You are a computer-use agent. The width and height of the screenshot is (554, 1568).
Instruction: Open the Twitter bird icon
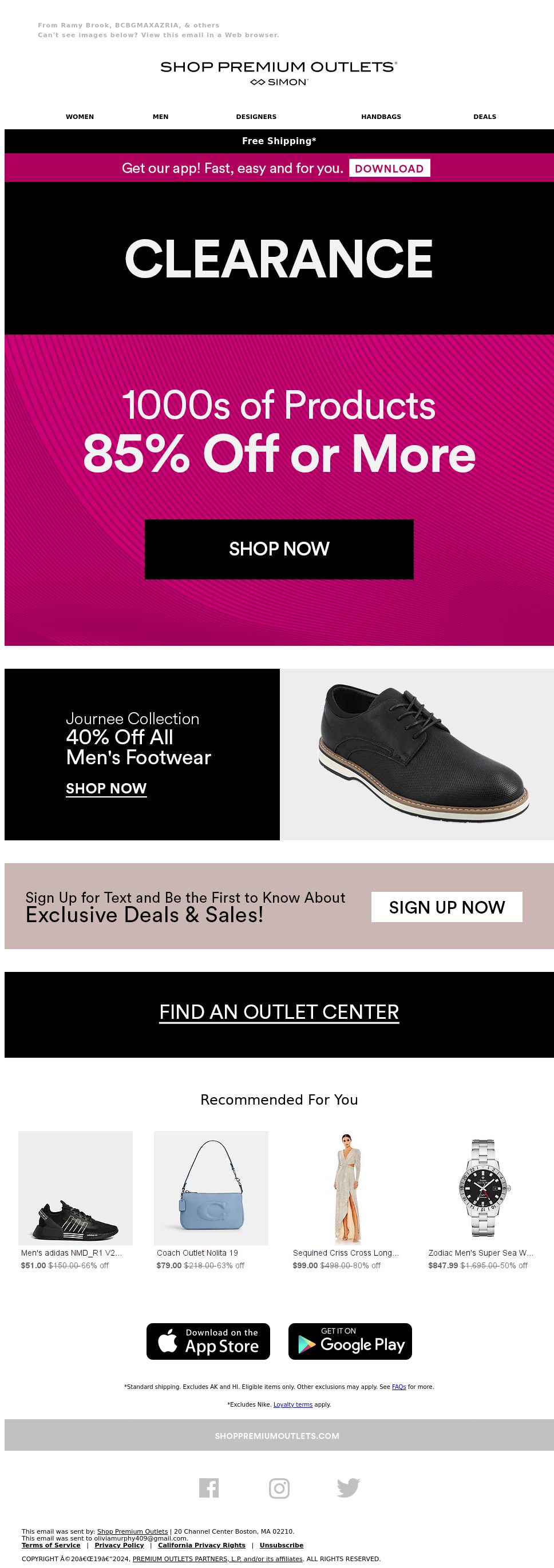(x=348, y=1488)
